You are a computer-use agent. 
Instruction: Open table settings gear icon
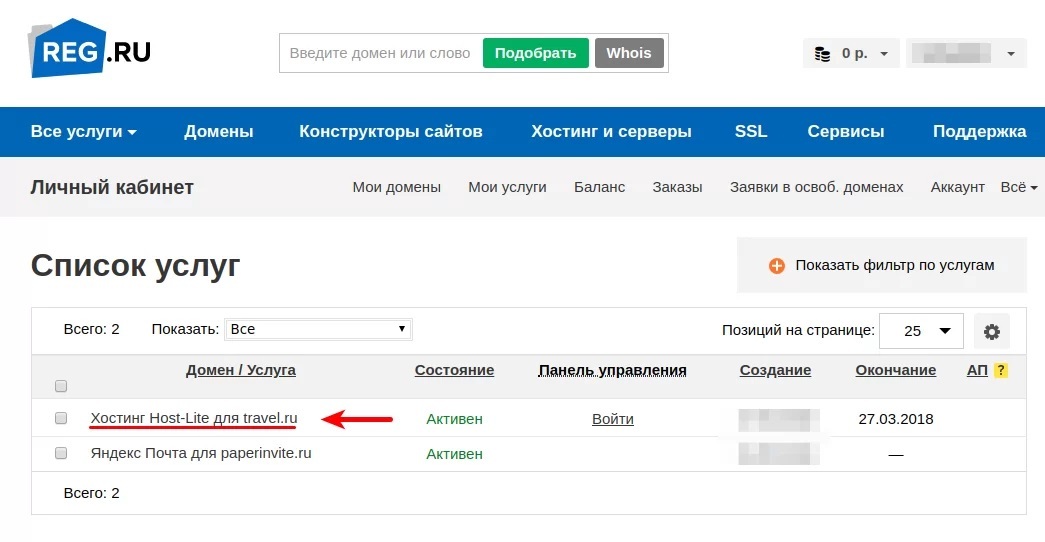tap(992, 331)
